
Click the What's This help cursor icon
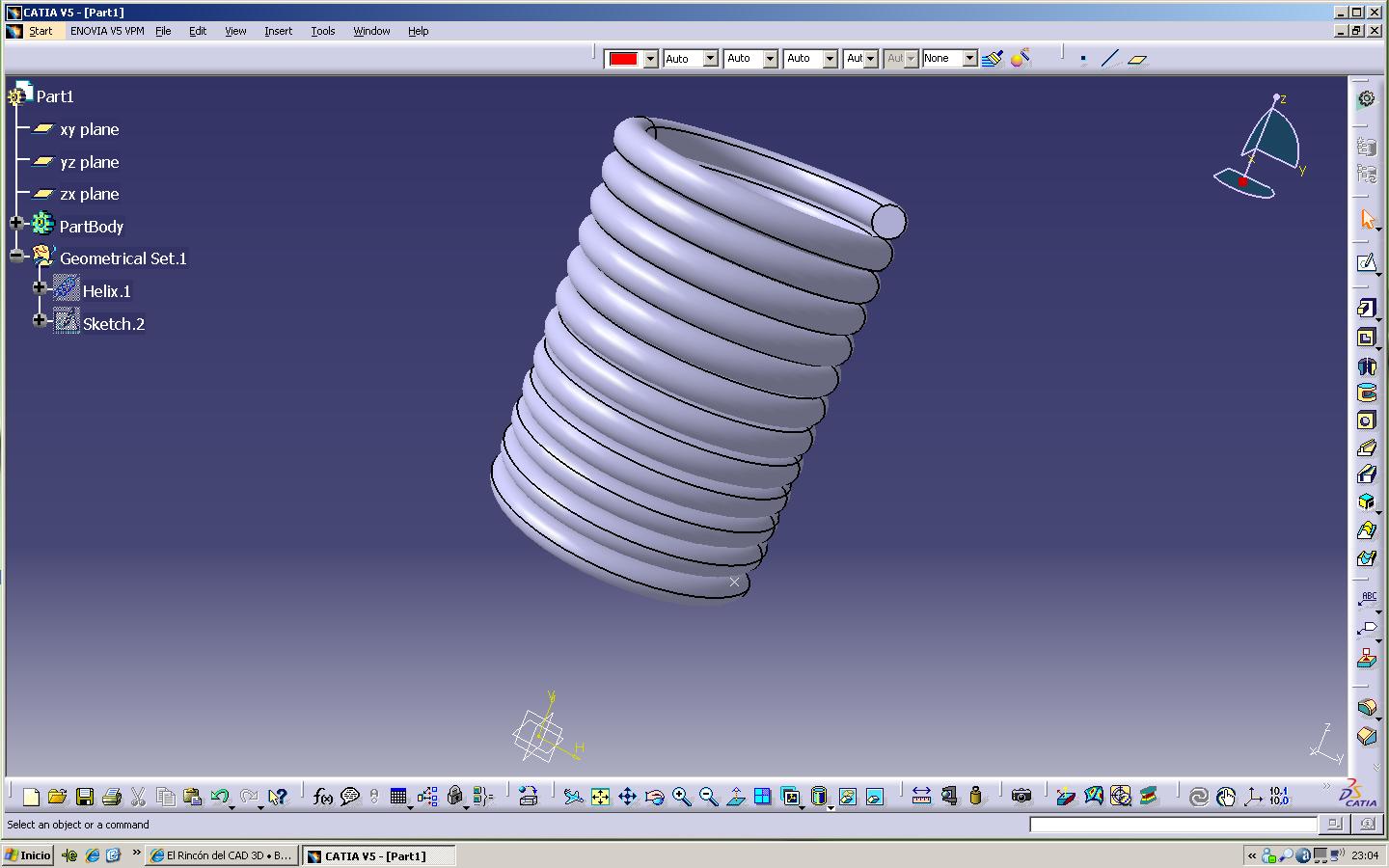pos(278,797)
